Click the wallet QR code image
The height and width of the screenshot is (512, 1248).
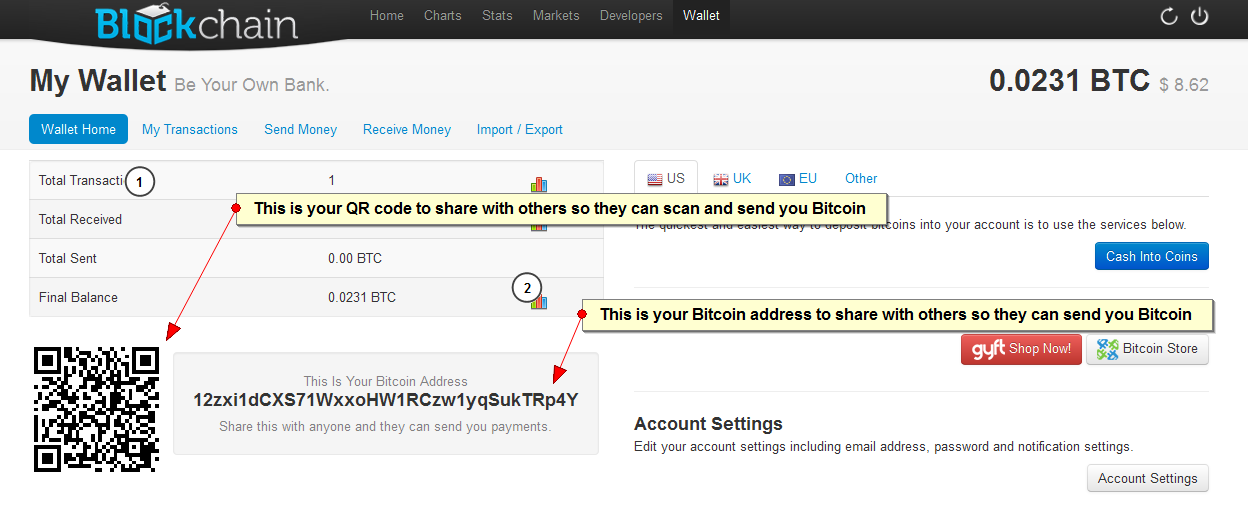click(x=97, y=409)
